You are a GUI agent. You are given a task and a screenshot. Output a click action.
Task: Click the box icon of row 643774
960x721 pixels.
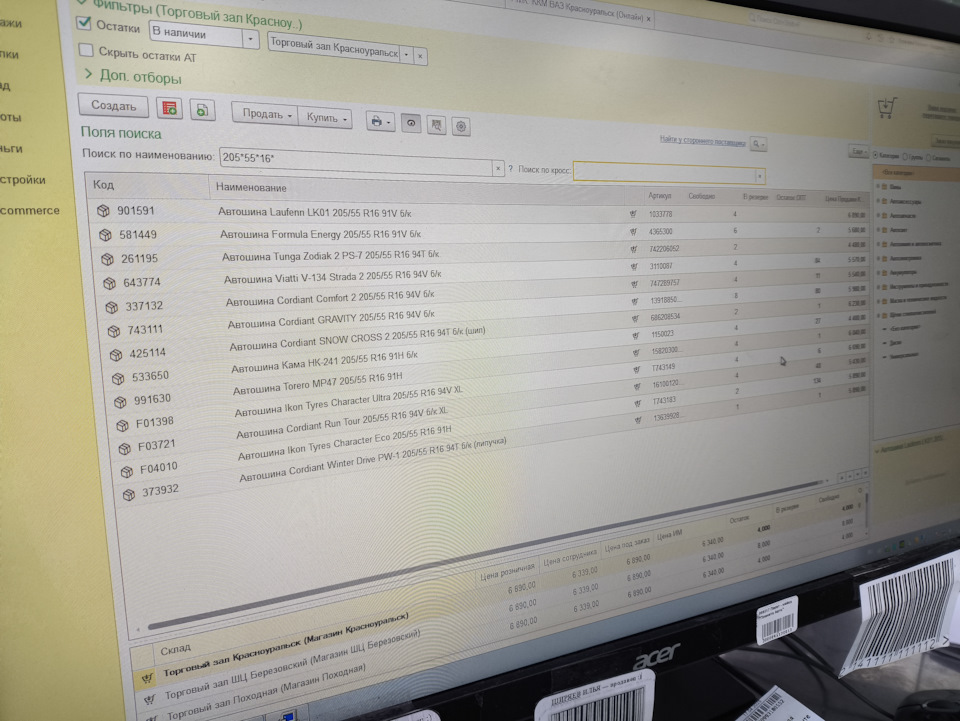pos(109,283)
